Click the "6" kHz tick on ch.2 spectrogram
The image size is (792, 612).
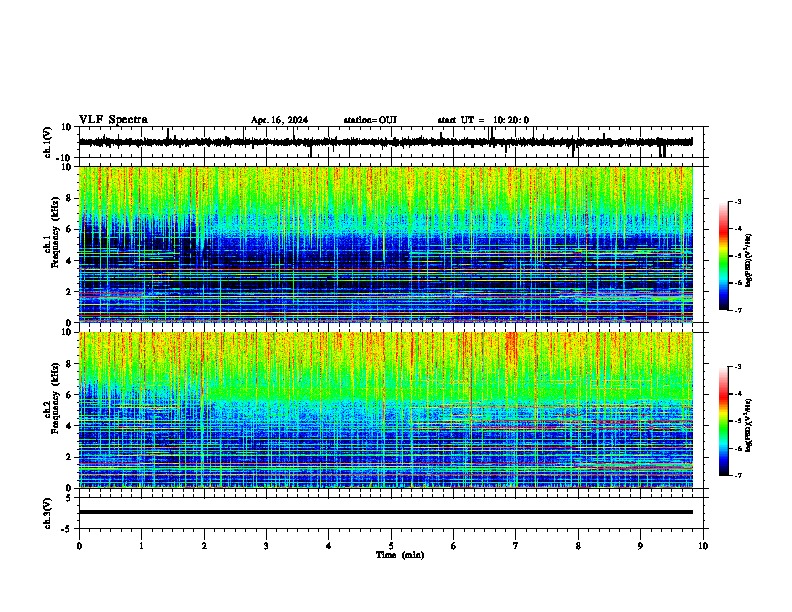coord(69,395)
